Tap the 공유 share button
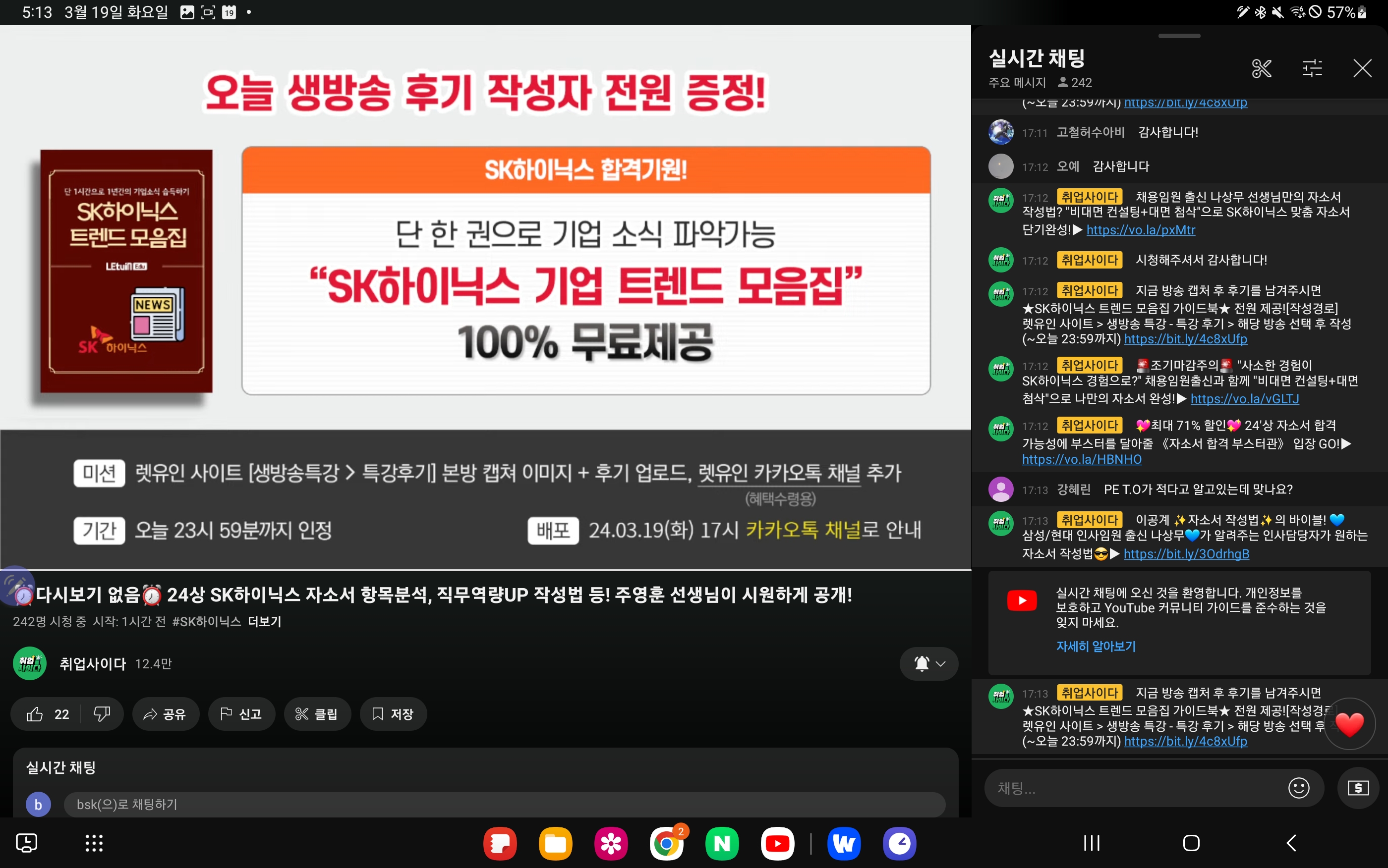The image size is (1388, 868). [166, 713]
